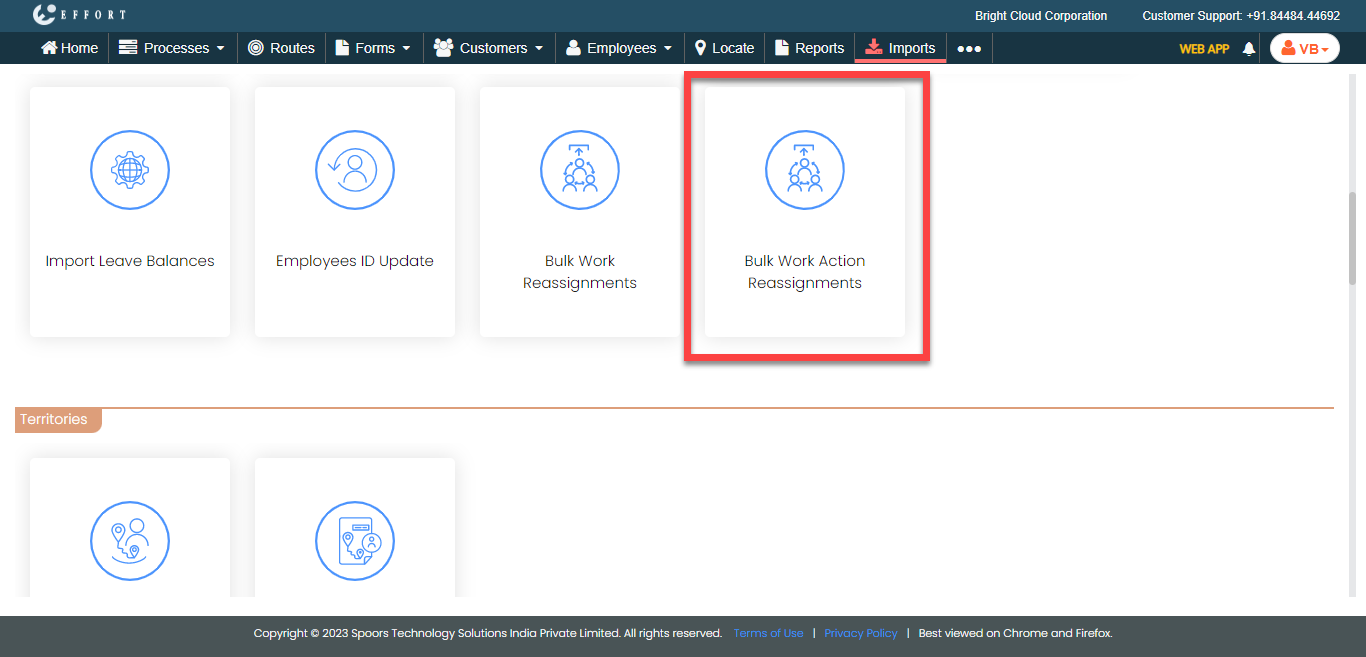Click the second Territories card map-document icon

click(x=355, y=540)
